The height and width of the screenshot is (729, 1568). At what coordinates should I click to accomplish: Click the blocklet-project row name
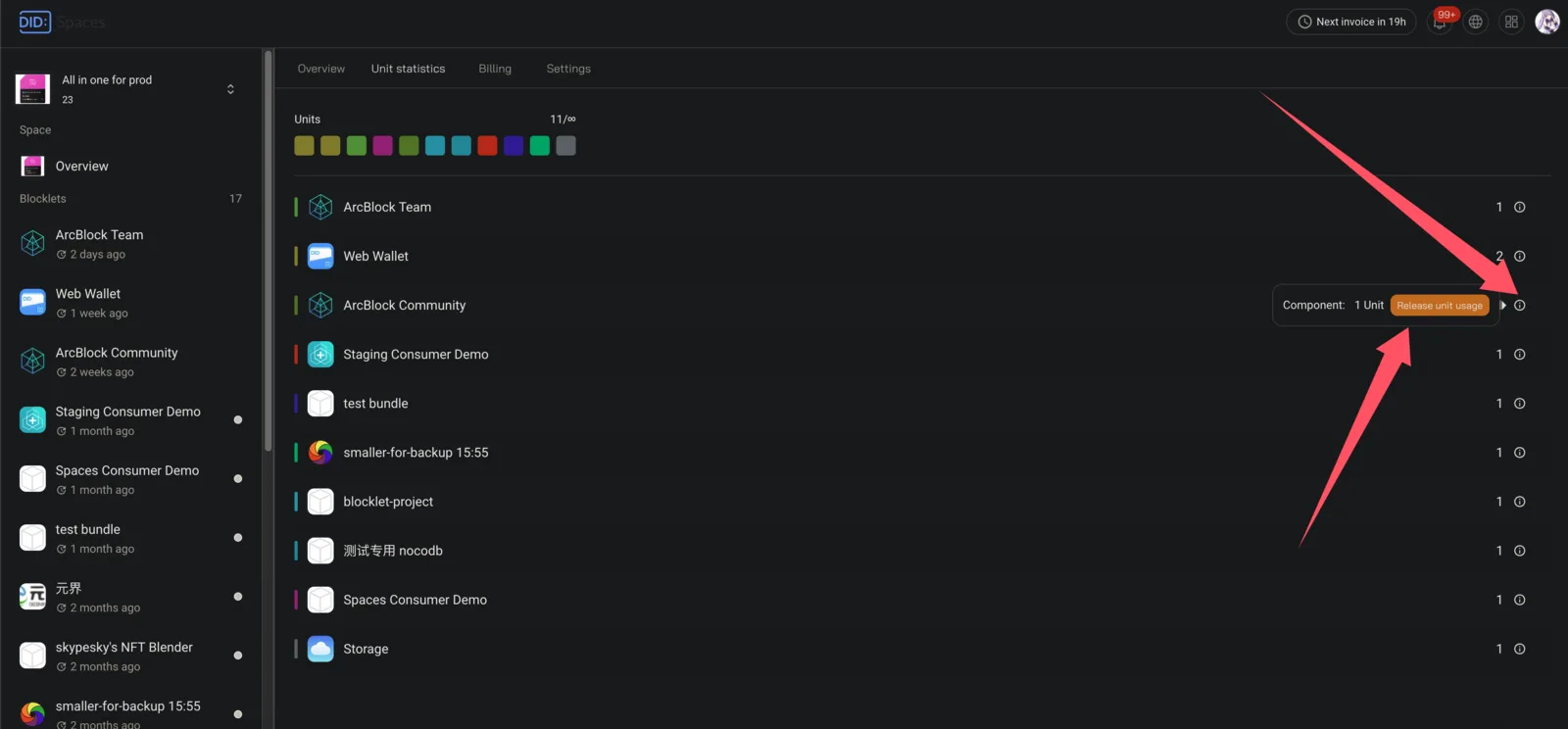click(x=388, y=501)
